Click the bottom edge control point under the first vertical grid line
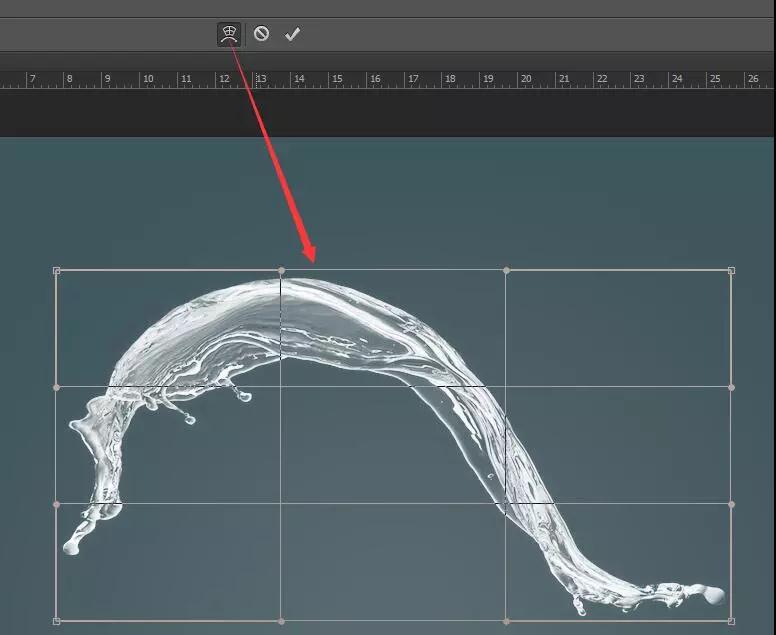Screen dimensions: 776x635 [x=281, y=621]
